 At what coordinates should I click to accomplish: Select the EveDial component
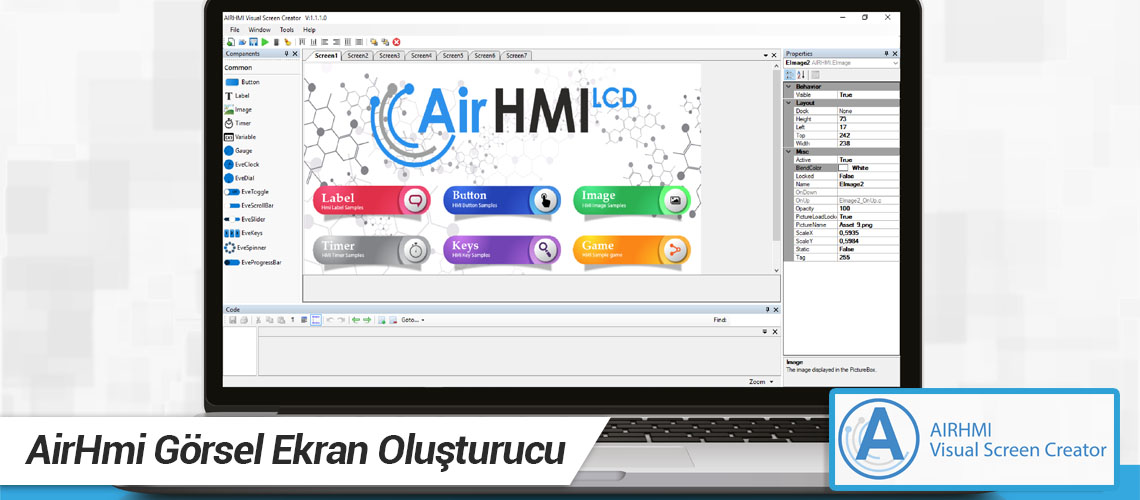pos(239,178)
